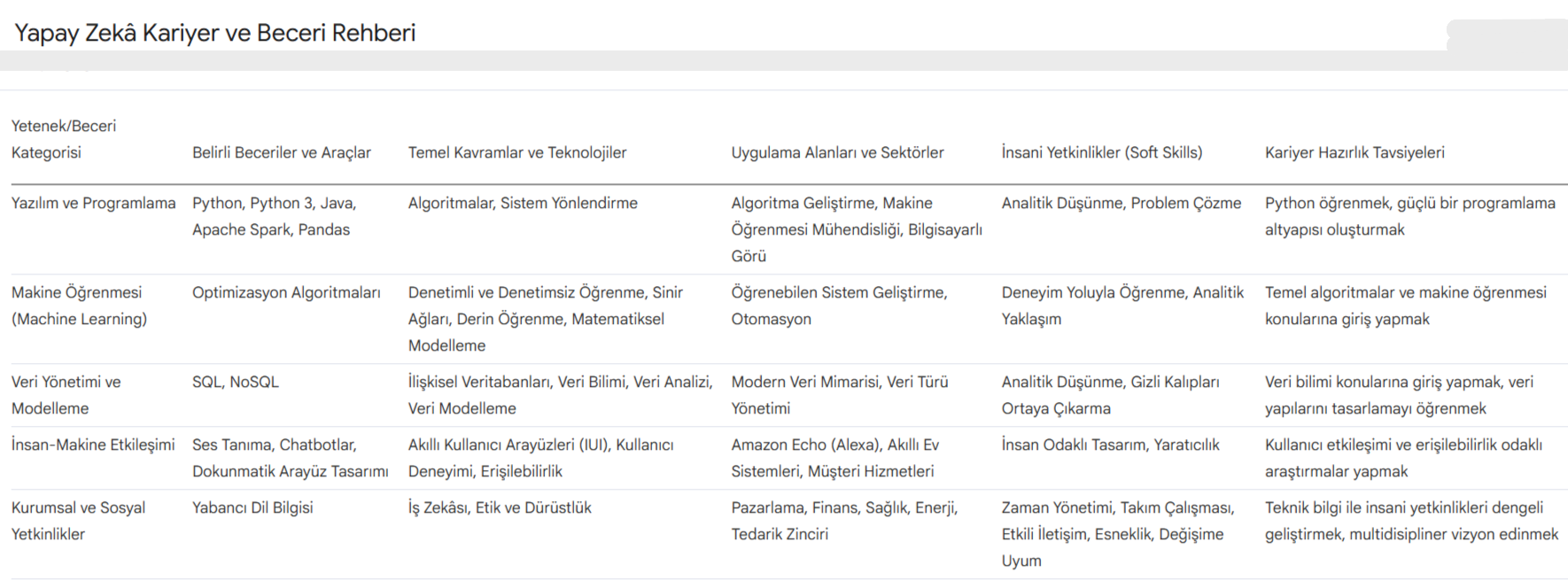Click the Uygulama Alanları ve Sektörler header

(837, 152)
